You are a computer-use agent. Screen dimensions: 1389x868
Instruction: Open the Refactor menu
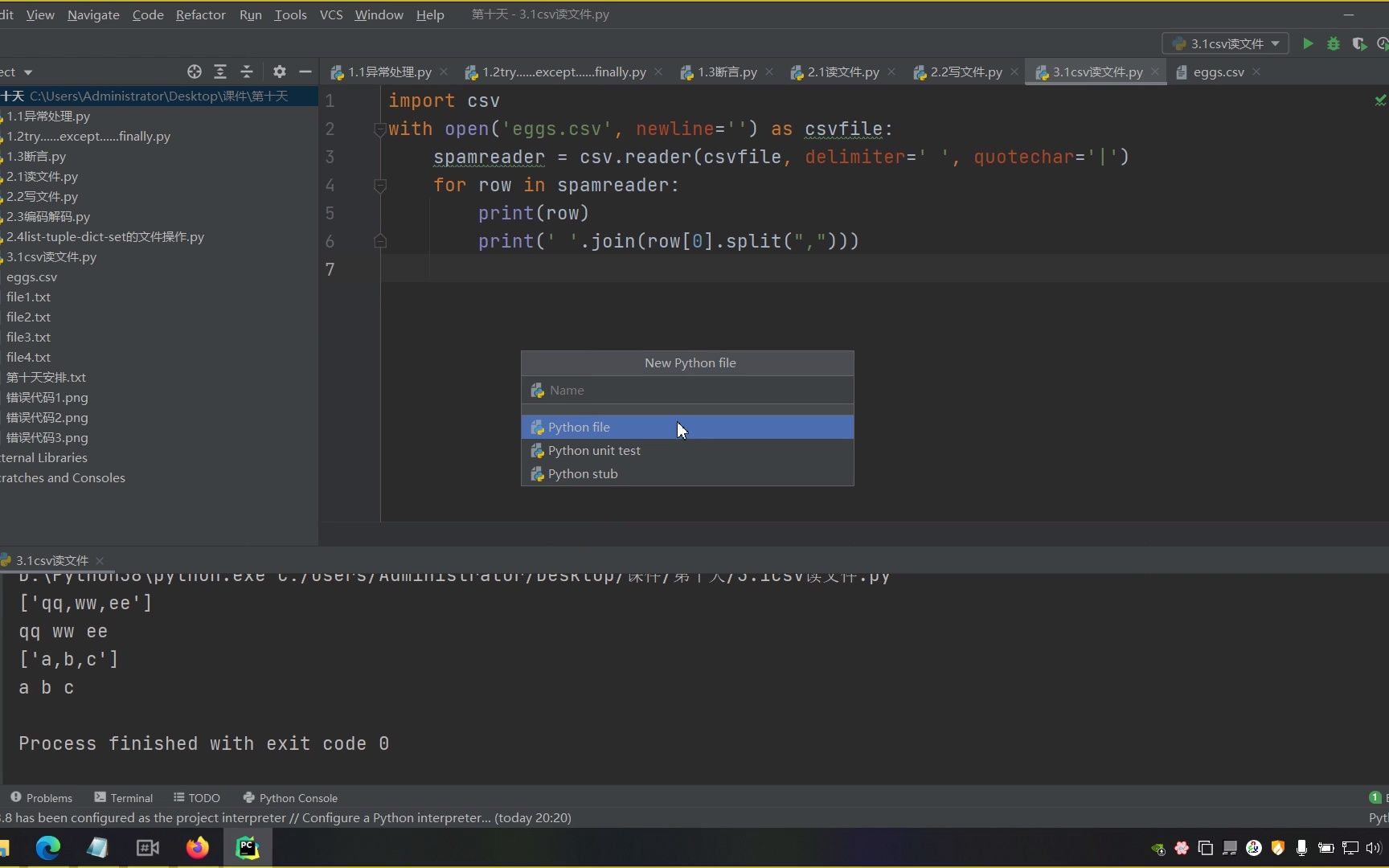[x=201, y=14]
